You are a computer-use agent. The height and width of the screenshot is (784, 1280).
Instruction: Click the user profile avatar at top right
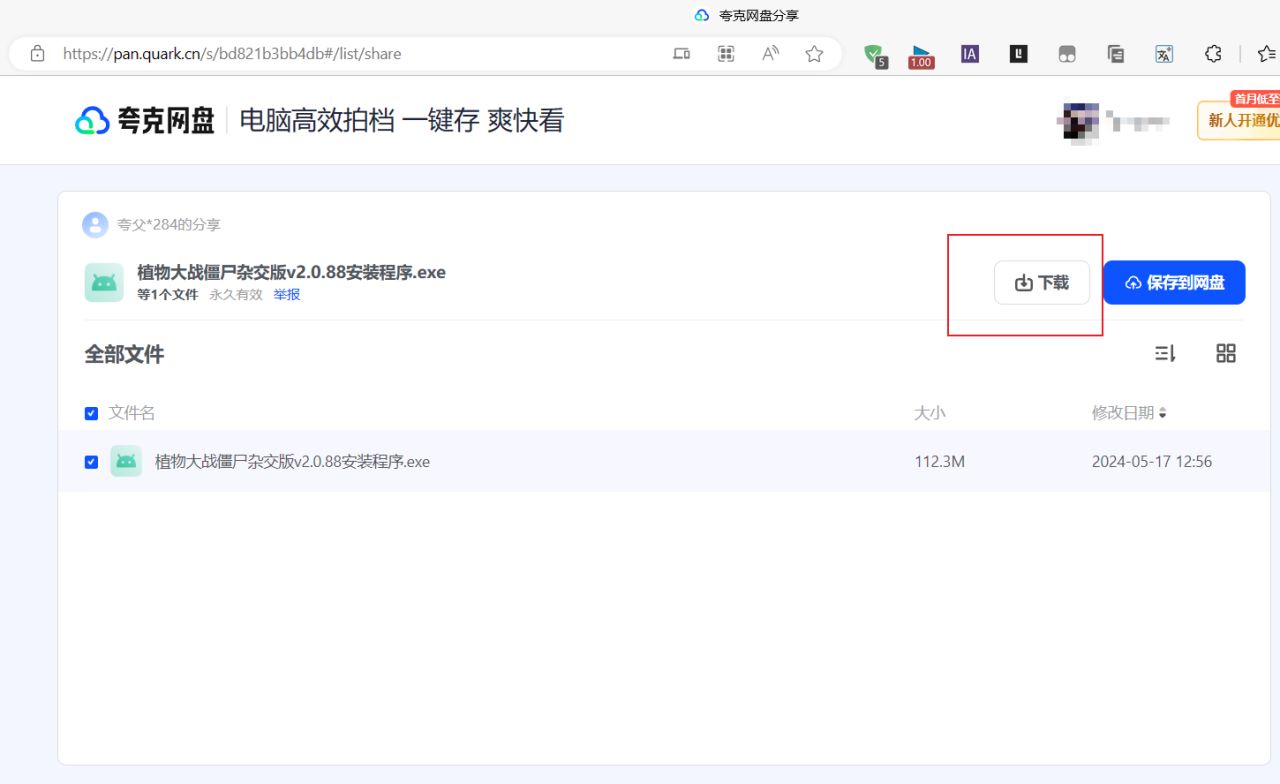tap(1078, 121)
